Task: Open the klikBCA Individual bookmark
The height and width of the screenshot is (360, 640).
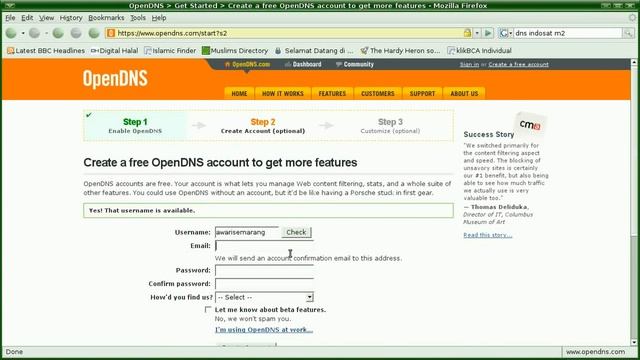Action: [x=480, y=51]
